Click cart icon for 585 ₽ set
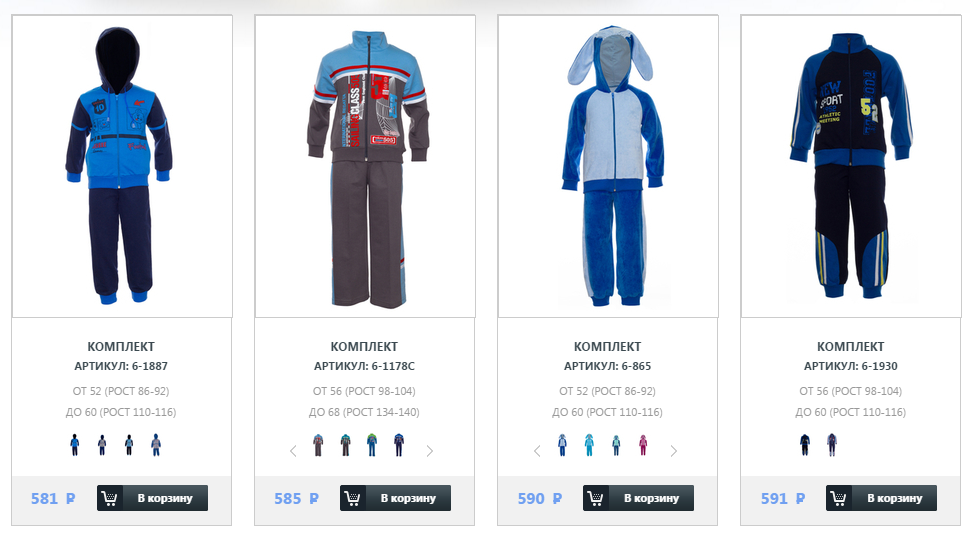 (353, 498)
